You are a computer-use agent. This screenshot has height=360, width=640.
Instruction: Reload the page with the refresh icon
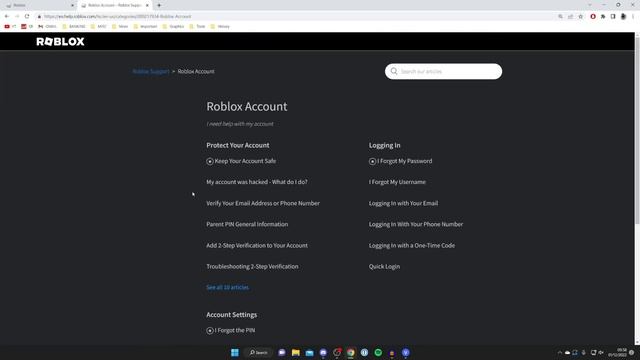click(x=27, y=16)
